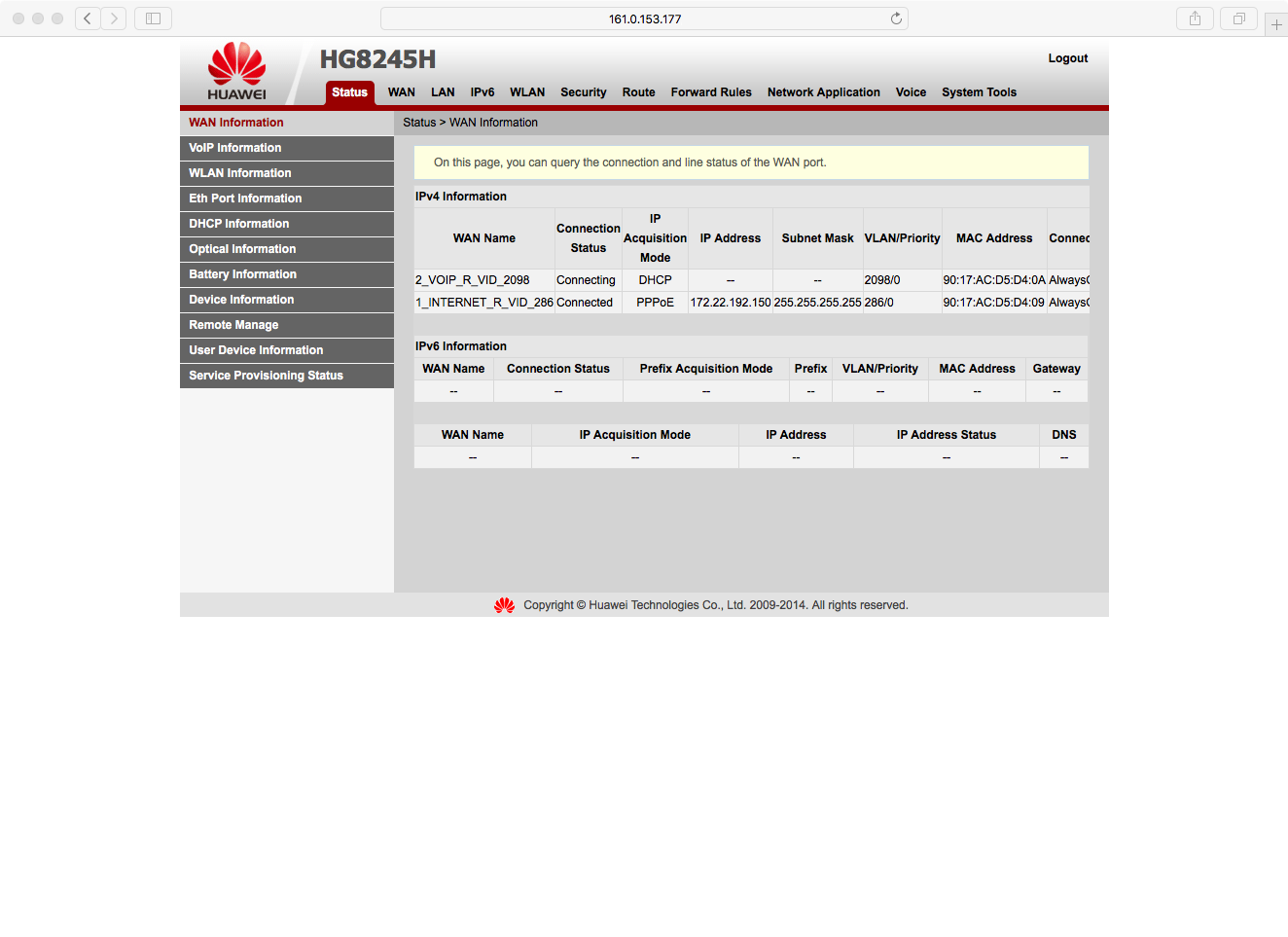Select the 2_VOIP_R_VID_2098 WAN row

tap(473, 280)
